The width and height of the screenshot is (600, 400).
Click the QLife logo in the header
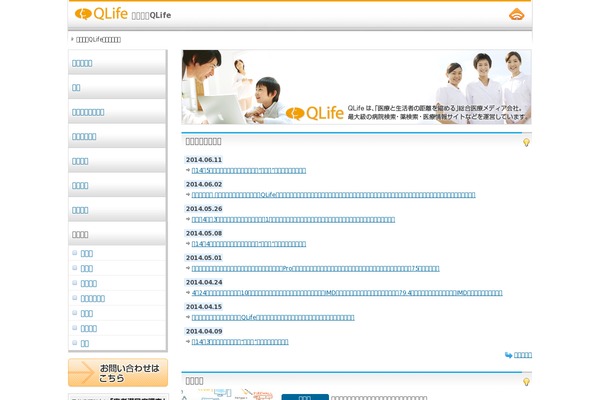101,14
